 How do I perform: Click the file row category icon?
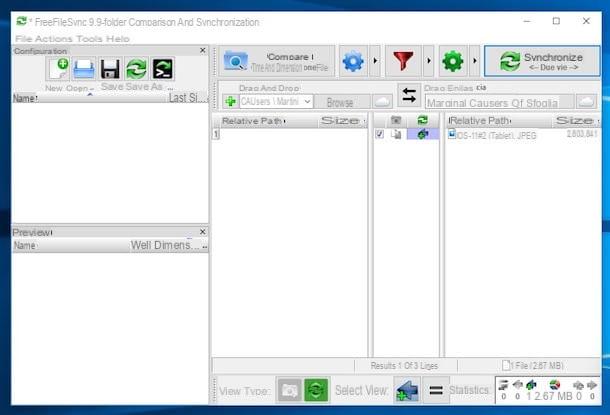coord(396,135)
